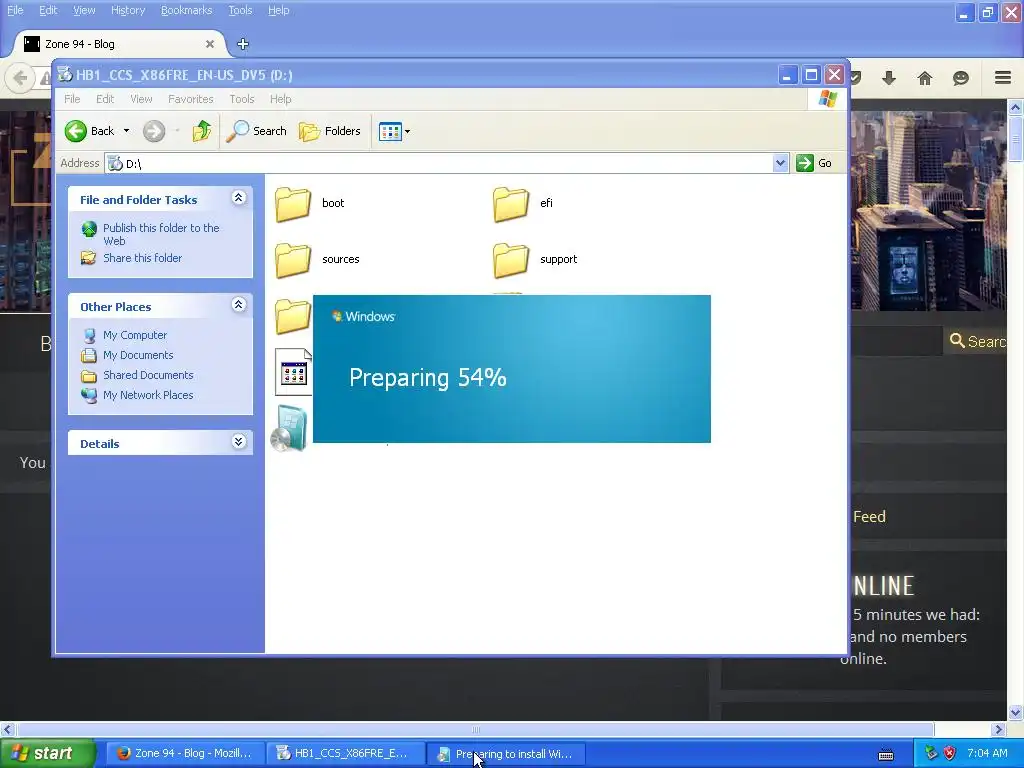Switch to Preparing to install taskbar button

click(505, 754)
